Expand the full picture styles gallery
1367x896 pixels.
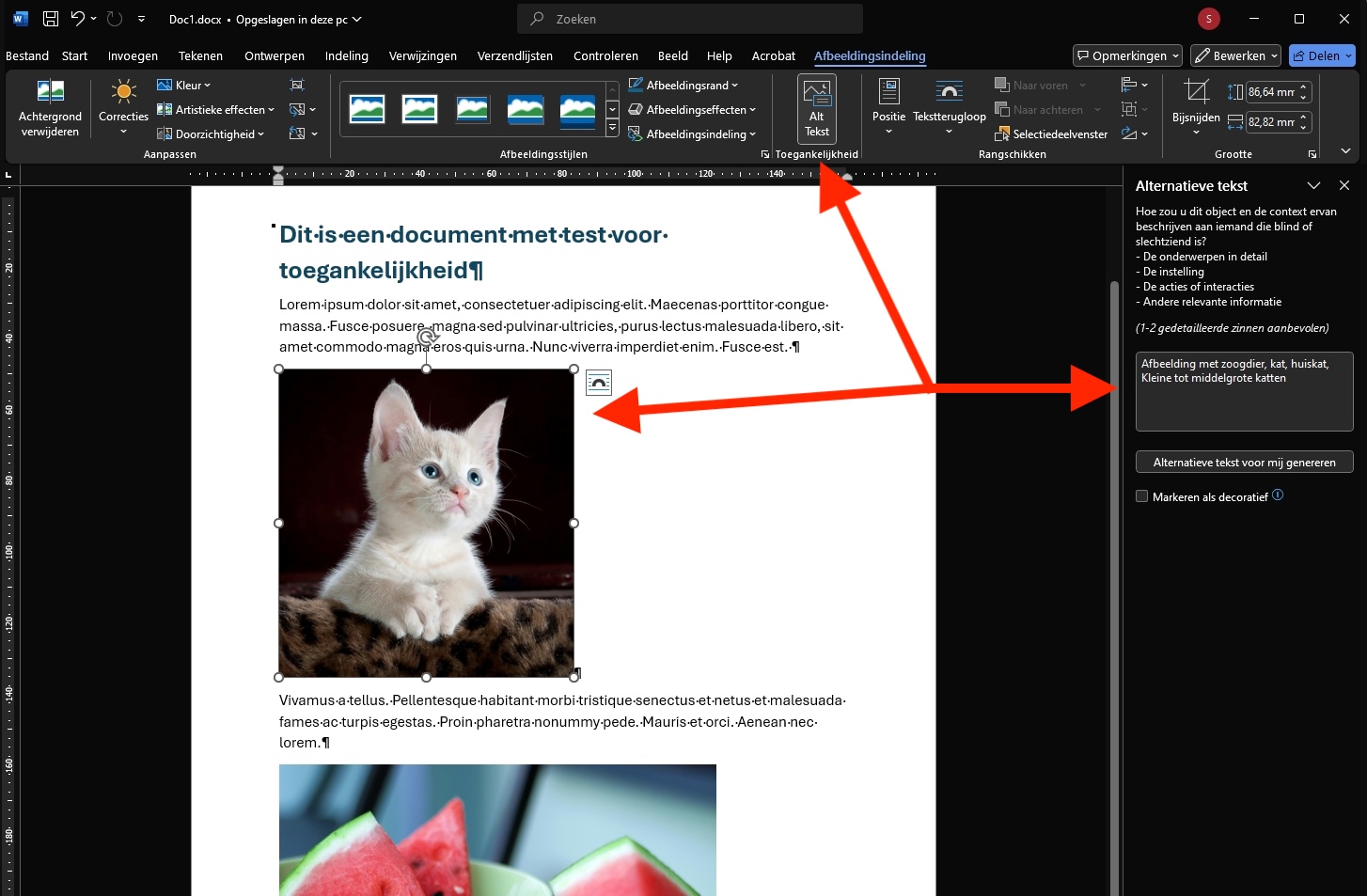pos(612,128)
